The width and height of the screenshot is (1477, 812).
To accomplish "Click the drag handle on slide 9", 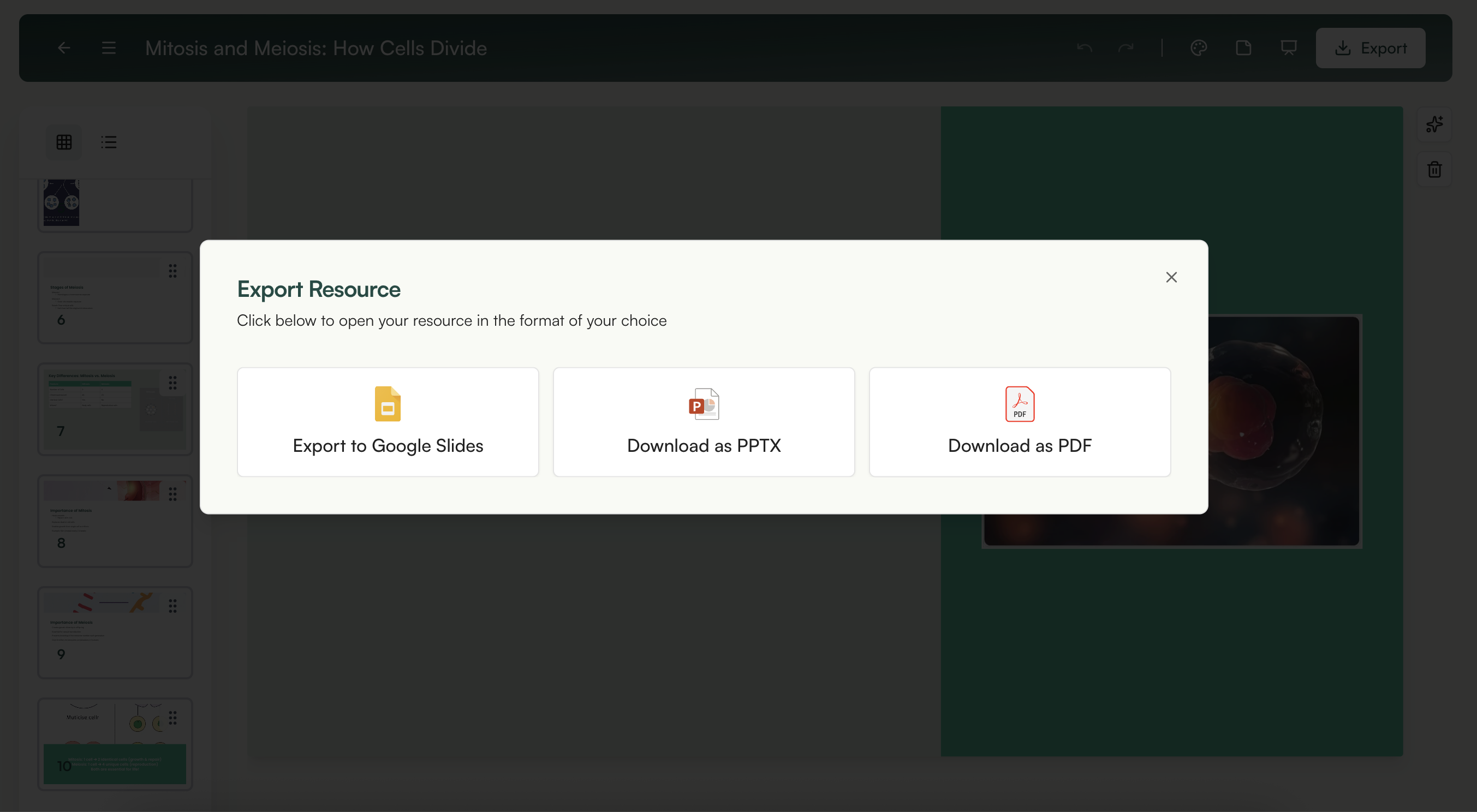I will click(x=173, y=606).
